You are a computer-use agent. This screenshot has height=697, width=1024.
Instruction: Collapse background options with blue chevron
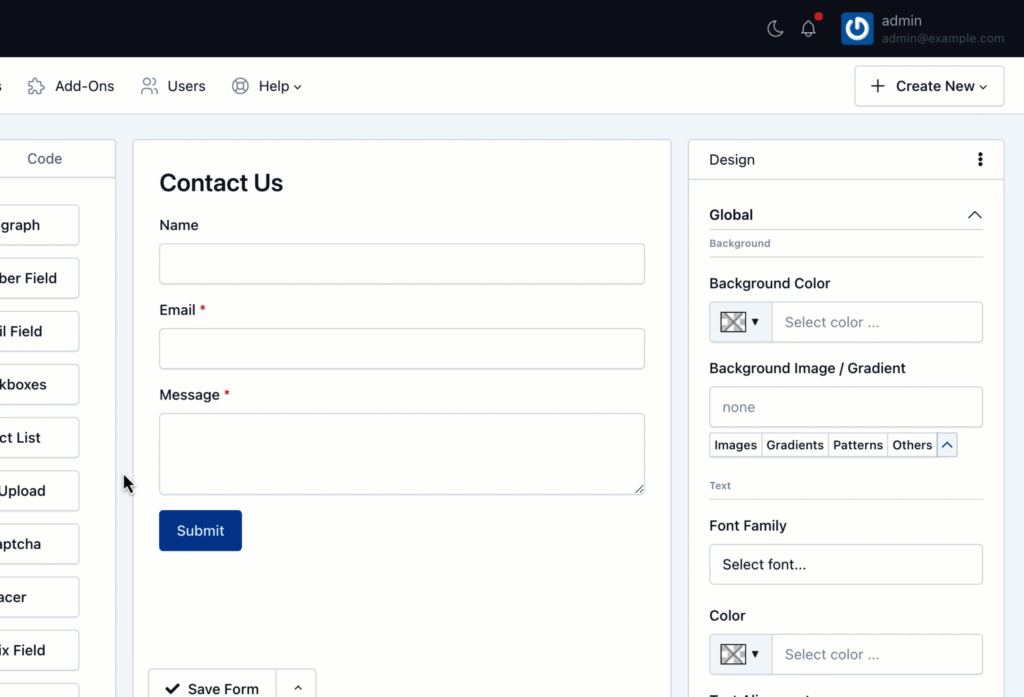pos(947,445)
